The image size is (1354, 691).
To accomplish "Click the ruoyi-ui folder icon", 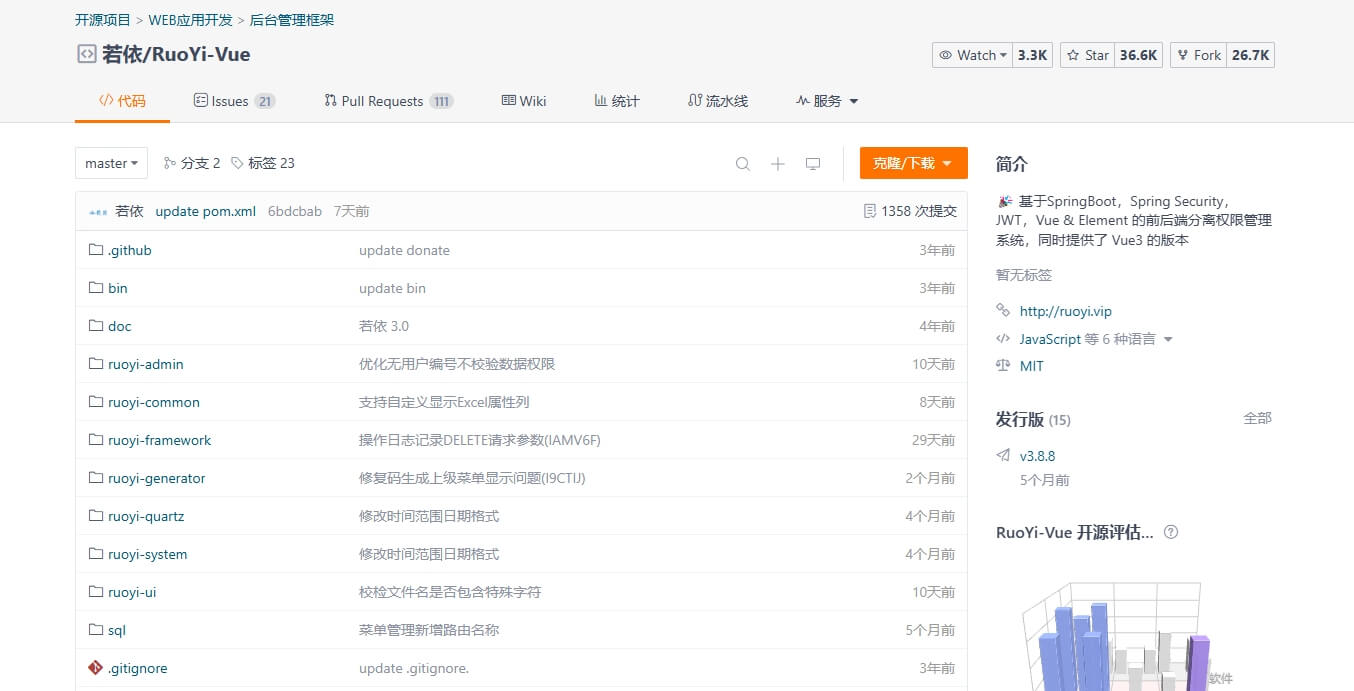I will 96,592.
